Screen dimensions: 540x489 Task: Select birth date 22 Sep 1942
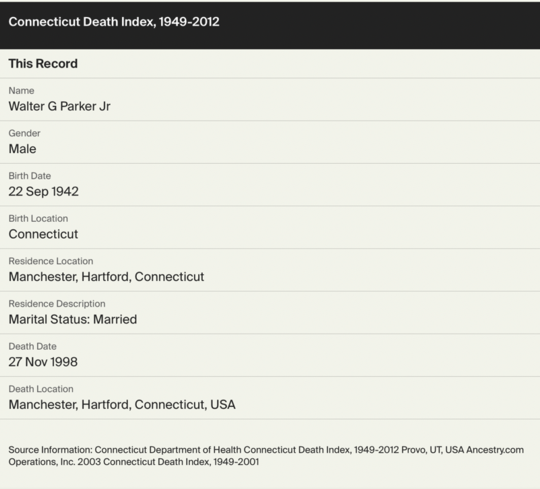[x=44, y=191]
